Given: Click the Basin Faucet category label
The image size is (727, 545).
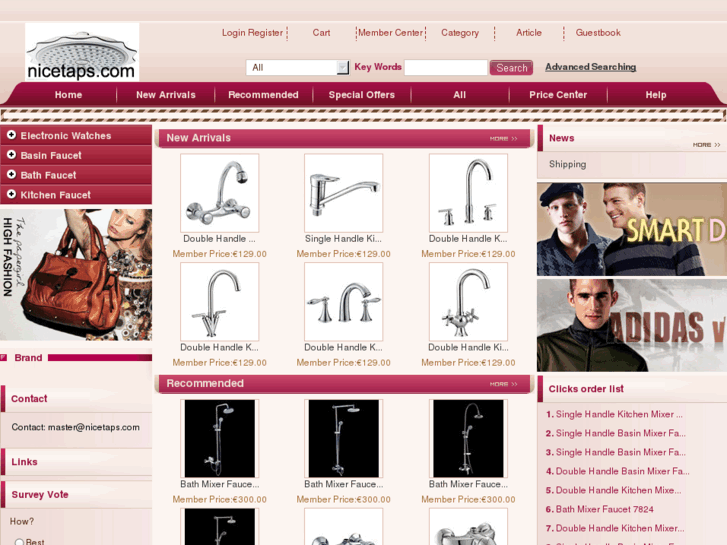Looking at the screenshot, I should pyautogui.click(x=51, y=155).
